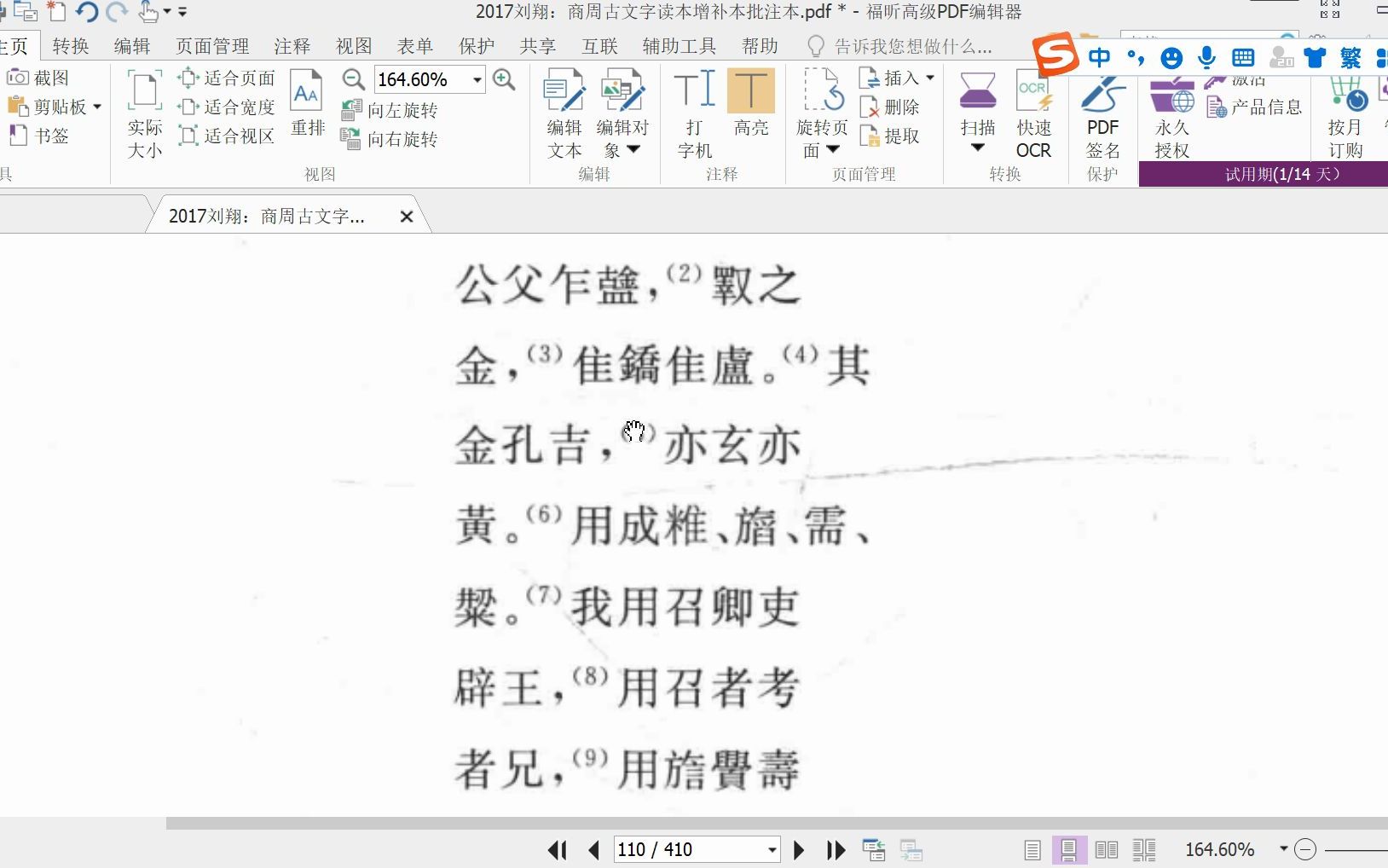This screenshot has width=1388, height=868.
Task: Choose fit width (适合宽度)
Action: [227, 107]
